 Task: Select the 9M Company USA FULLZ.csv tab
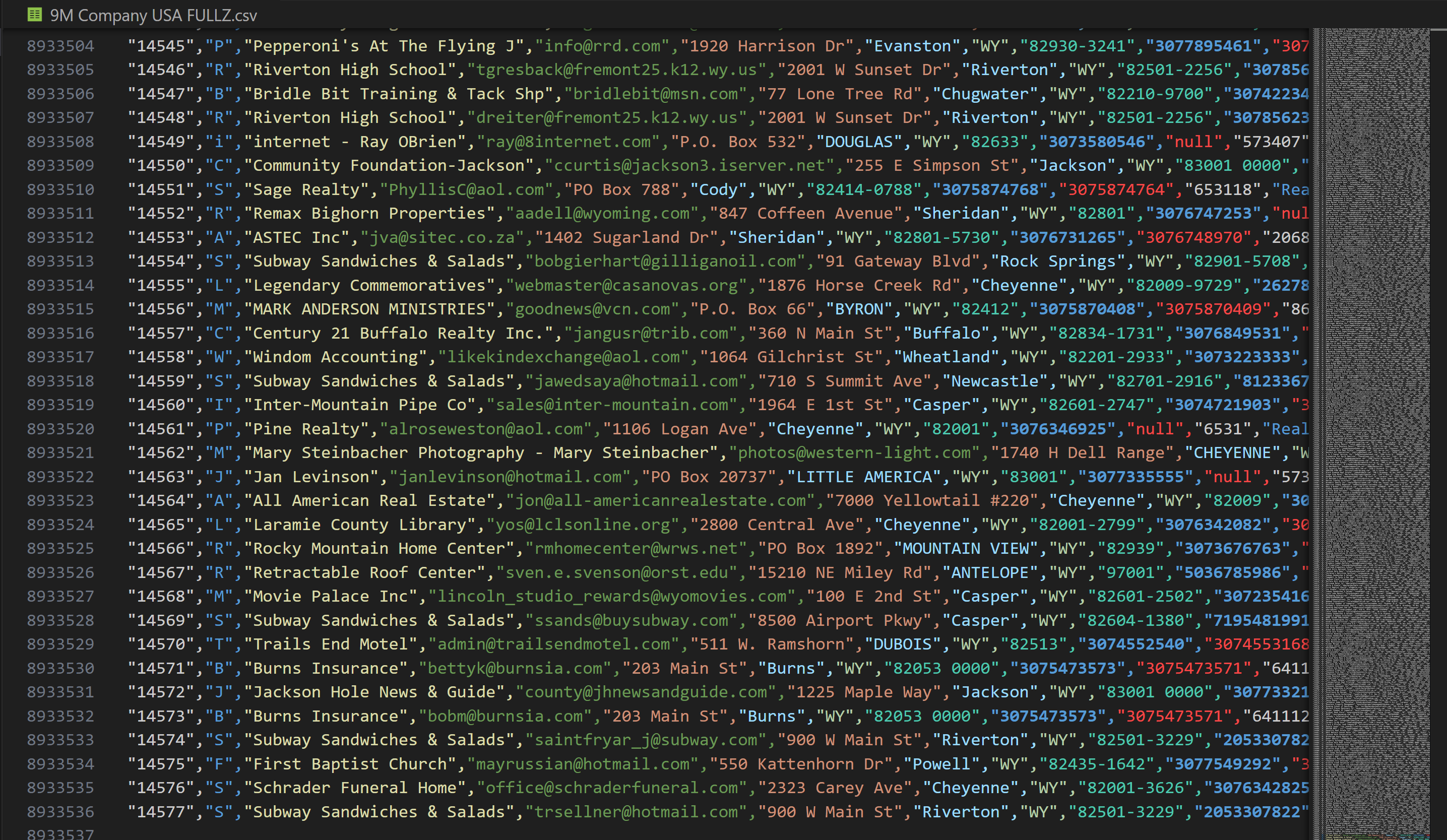pyautogui.click(x=153, y=16)
